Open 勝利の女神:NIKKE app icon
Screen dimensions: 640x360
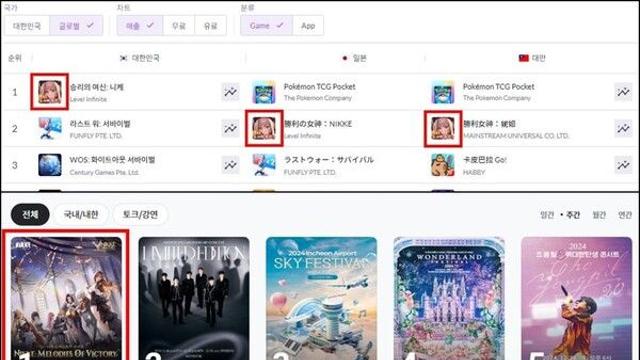(x=264, y=128)
